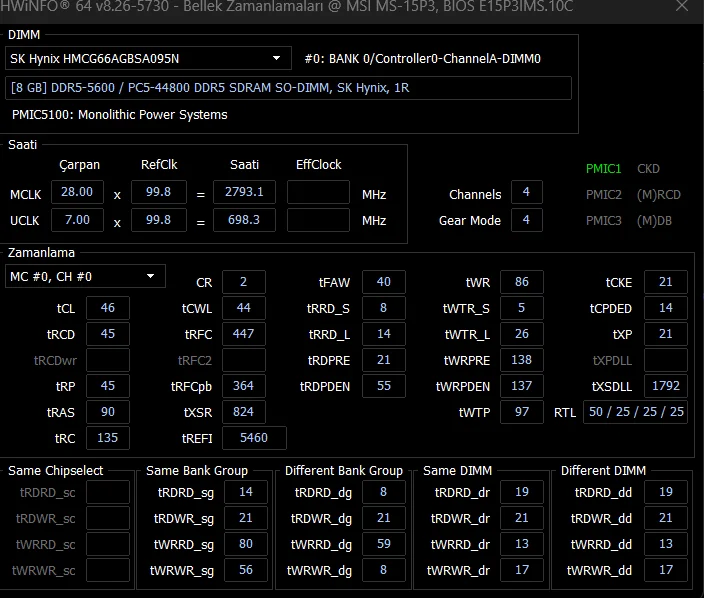Click the UCLK clock value 698.3
Screen dimensions: 704x598
(x=244, y=220)
